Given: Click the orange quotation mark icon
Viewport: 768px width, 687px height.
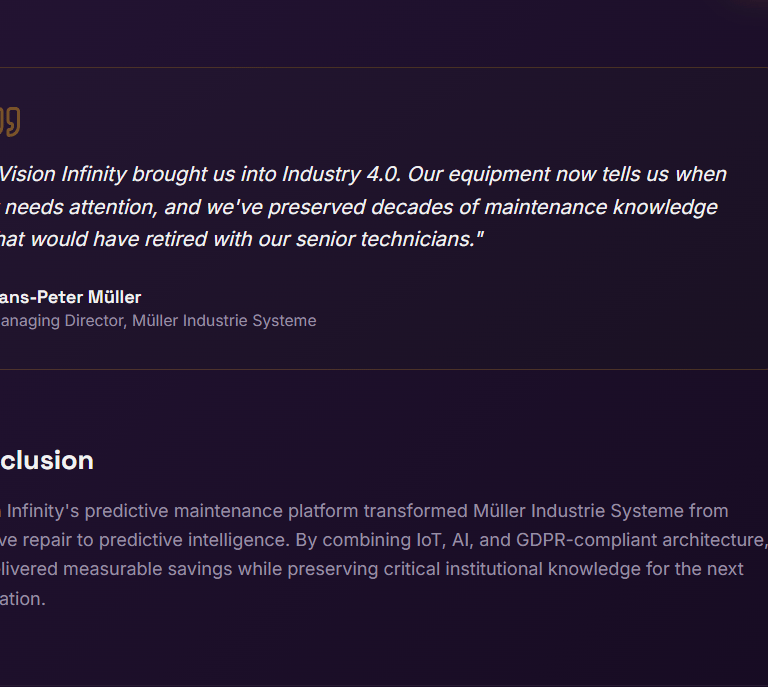Looking at the screenshot, I should [10, 122].
